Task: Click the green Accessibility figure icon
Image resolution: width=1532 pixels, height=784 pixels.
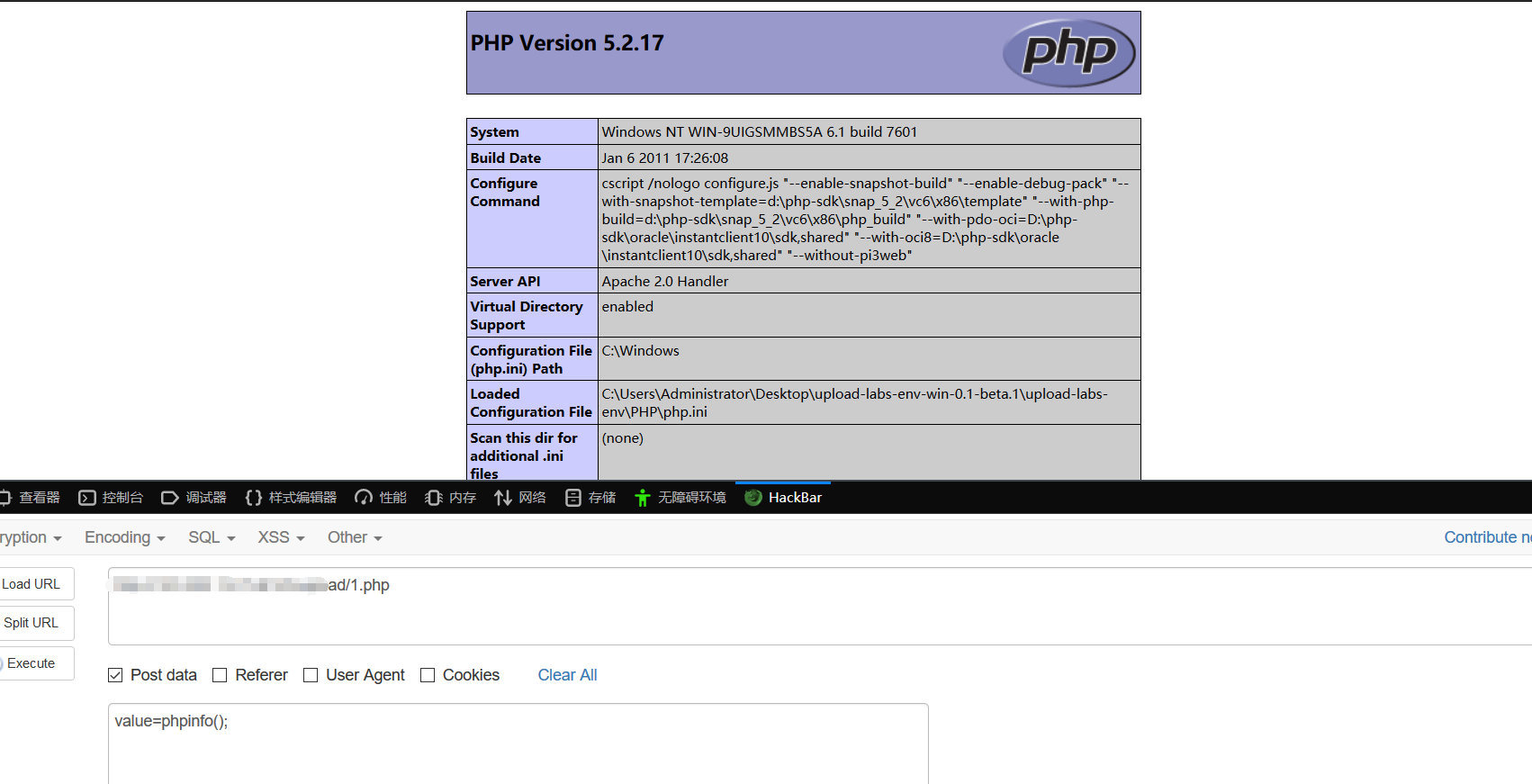Action: click(x=642, y=498)
